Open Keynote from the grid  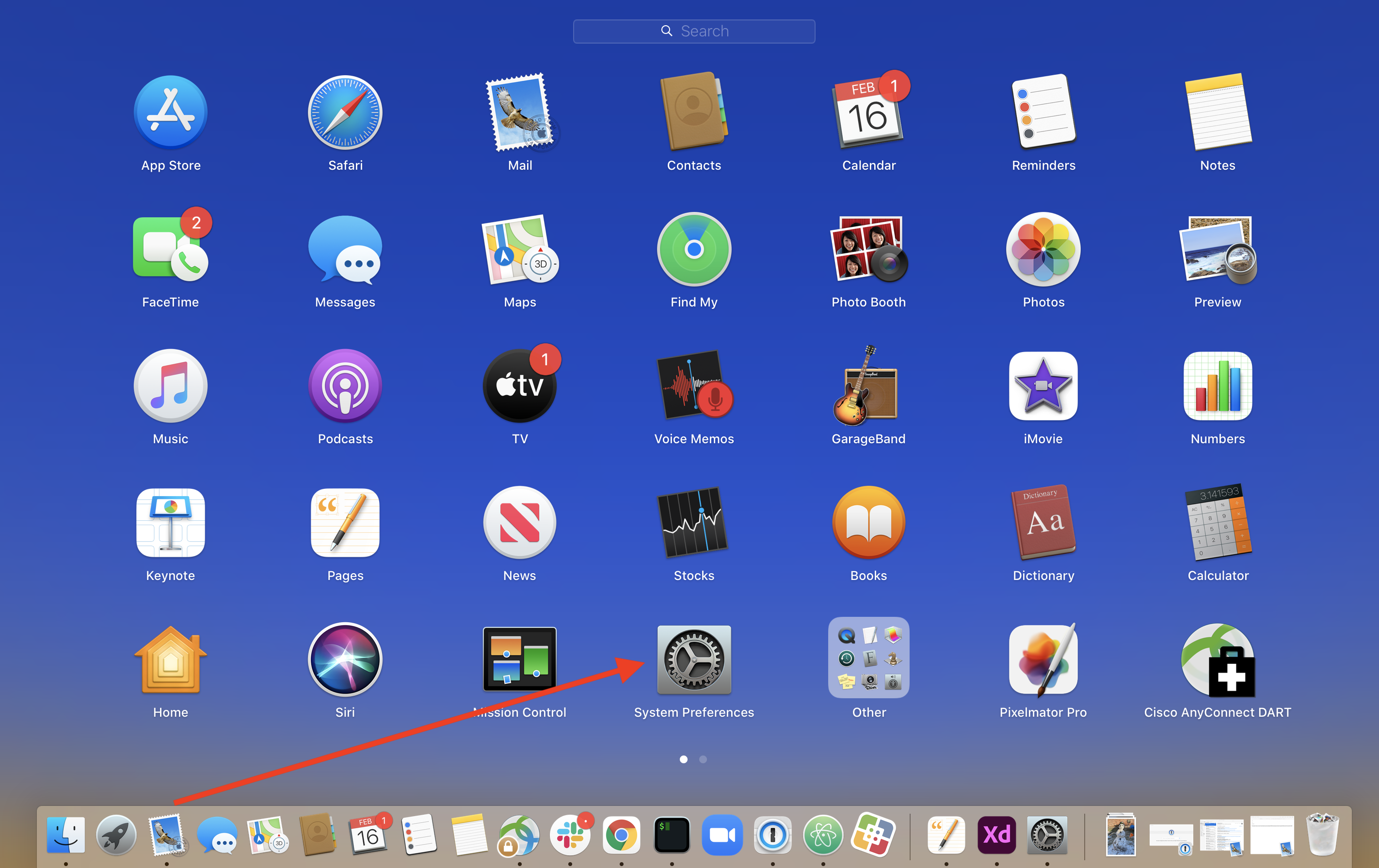[x=170, y=523]
